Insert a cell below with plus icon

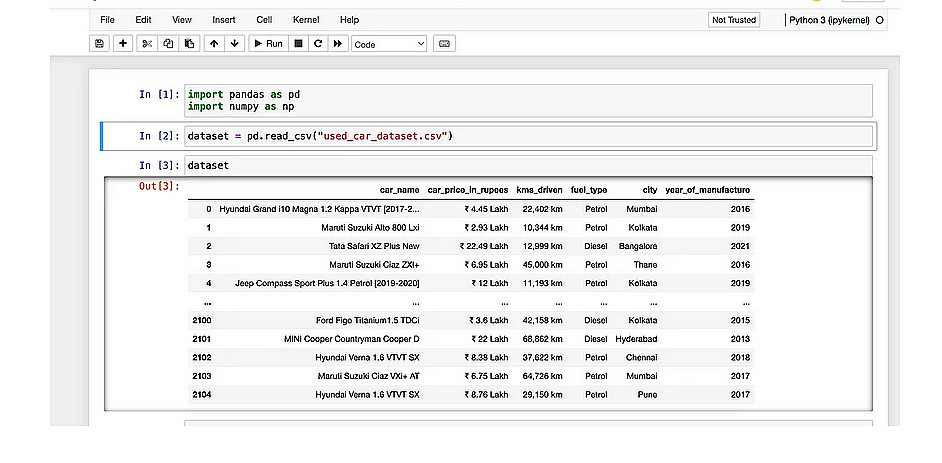(123, 44)
